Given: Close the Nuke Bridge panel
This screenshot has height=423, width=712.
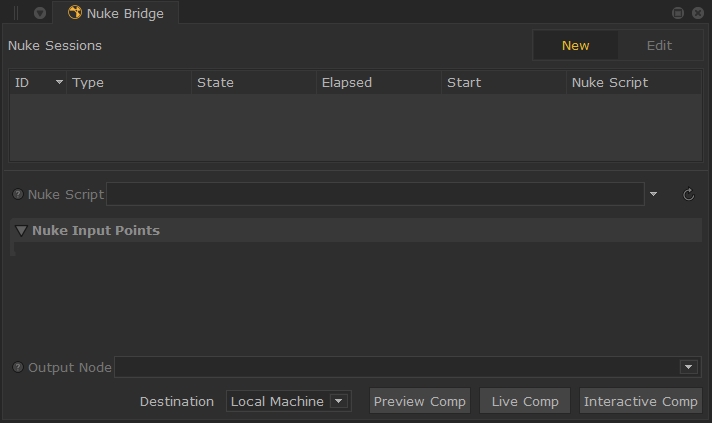Looking at the screenshot, I should [697, 13].
